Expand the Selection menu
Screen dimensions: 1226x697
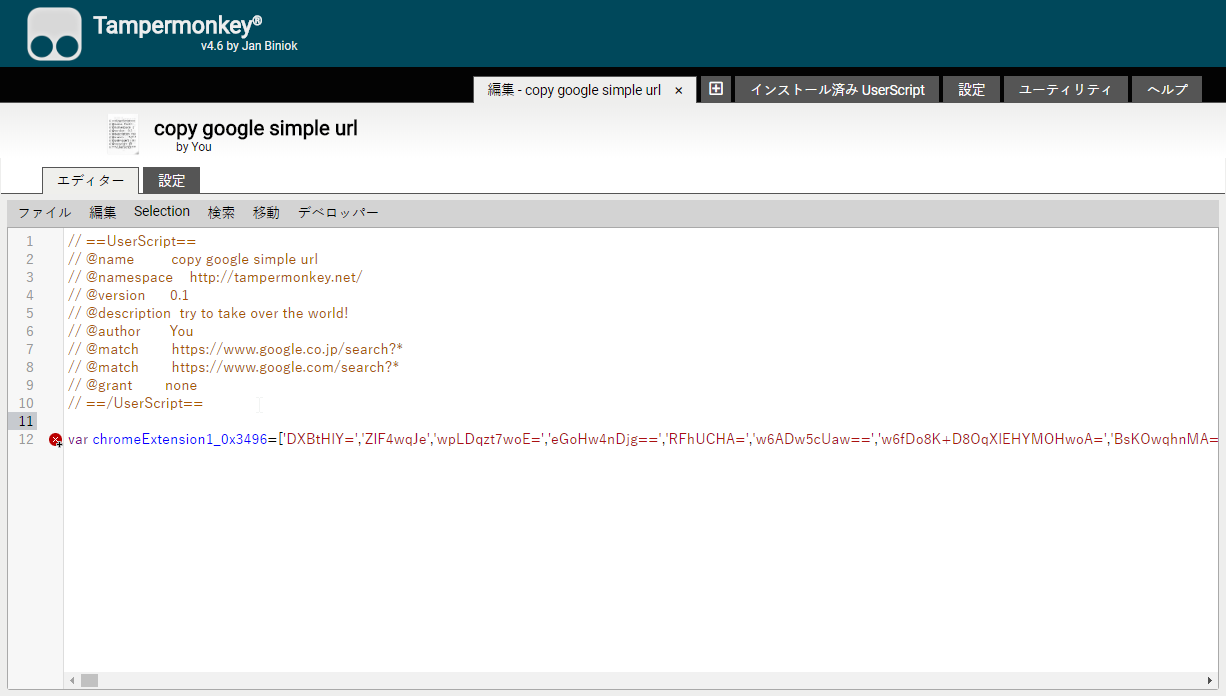162,212
